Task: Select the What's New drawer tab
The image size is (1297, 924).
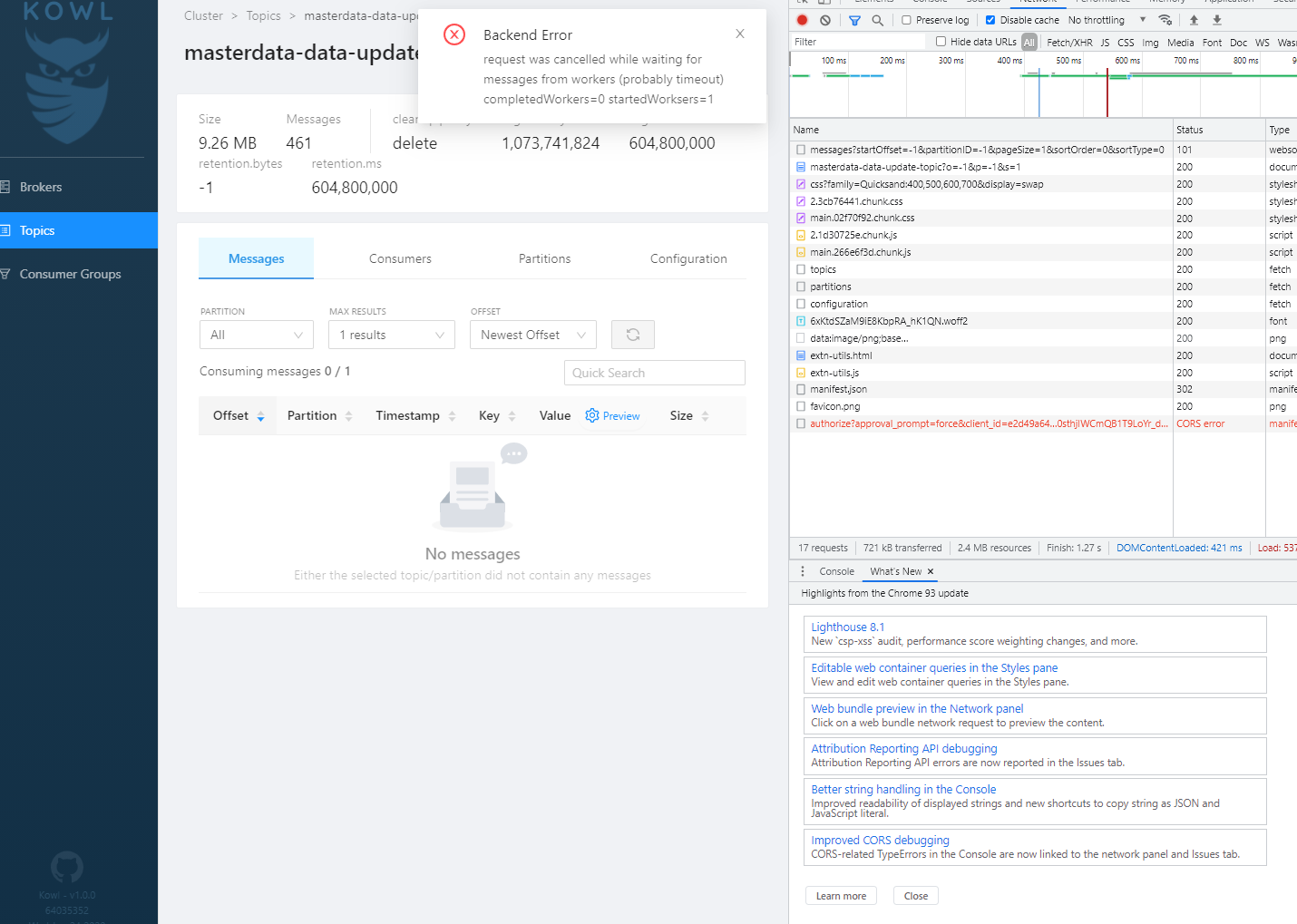Action: (x=895, y=571)
